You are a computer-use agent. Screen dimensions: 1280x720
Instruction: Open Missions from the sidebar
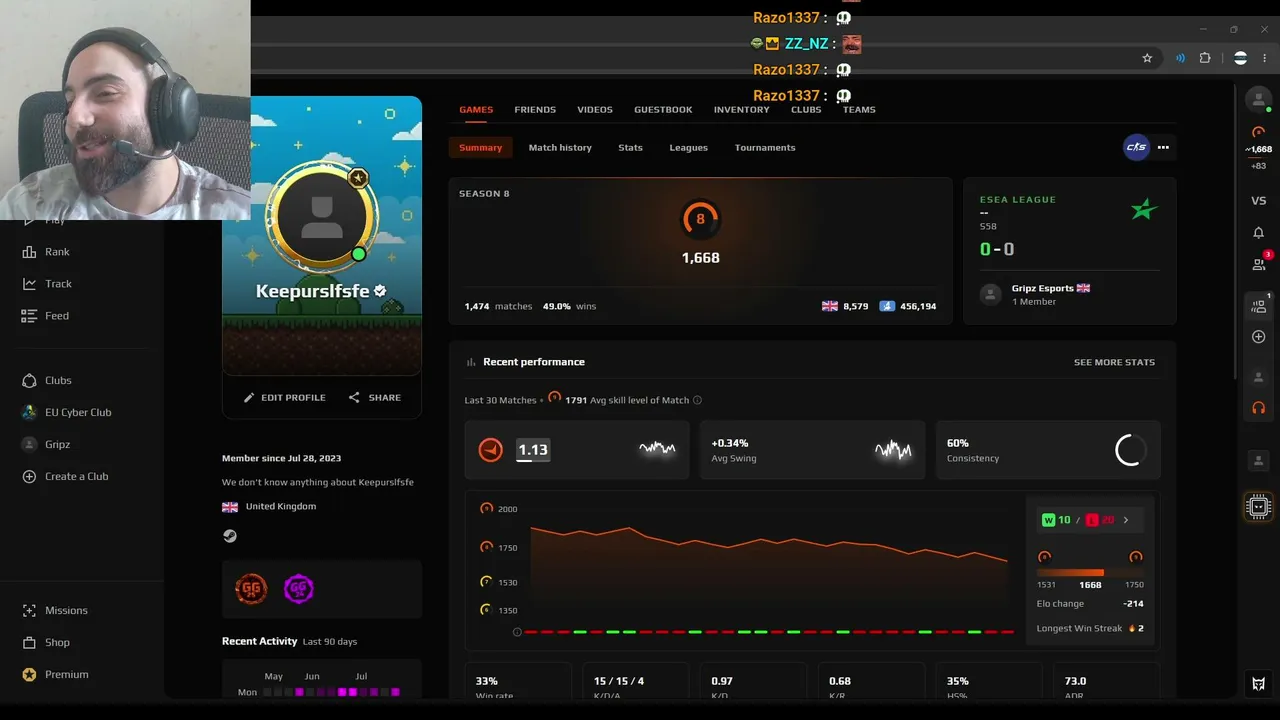(x=55, y=610)
